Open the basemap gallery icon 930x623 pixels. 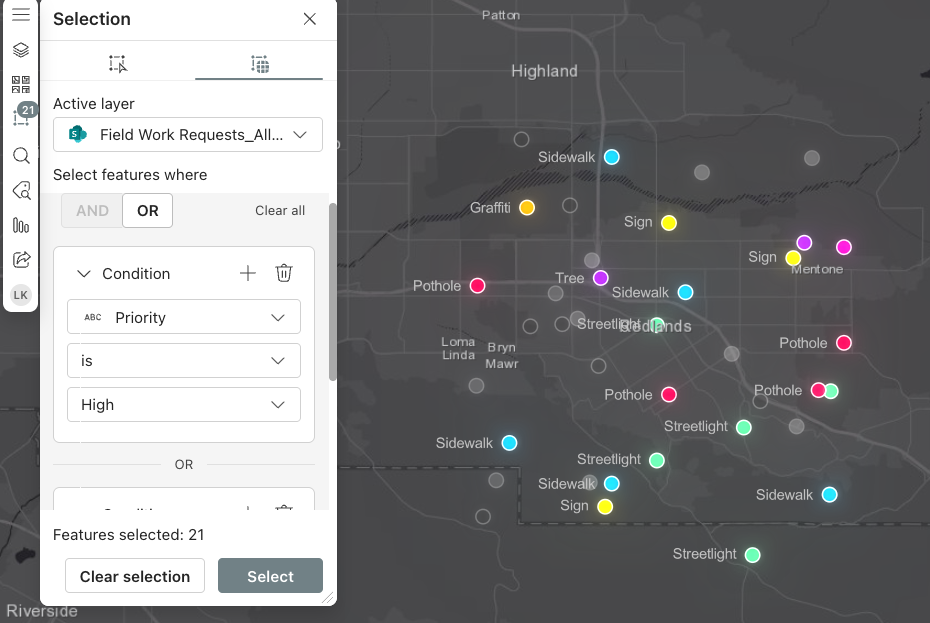21,84
